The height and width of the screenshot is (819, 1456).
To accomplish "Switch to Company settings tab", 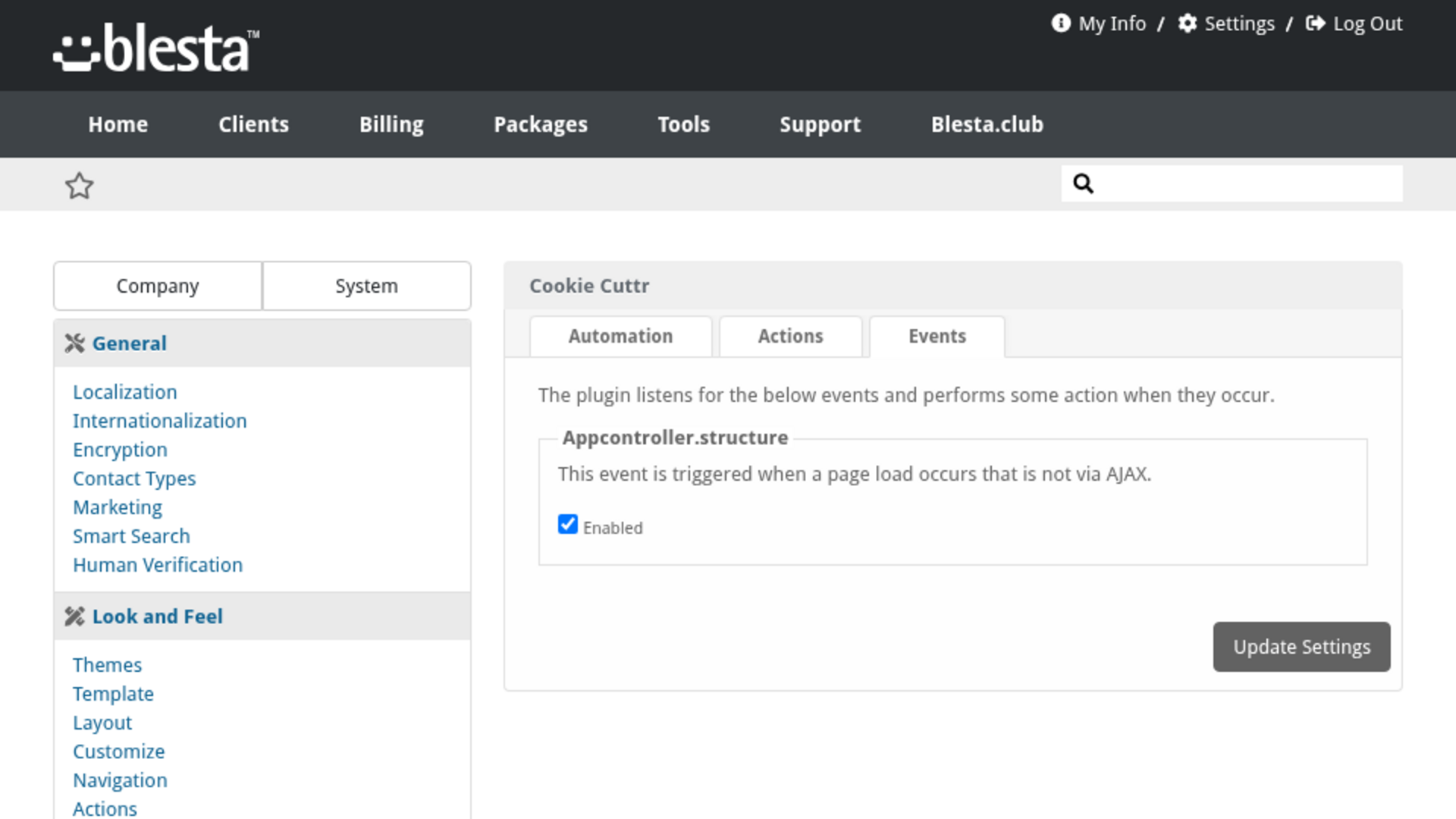I will [x=158, y=286].
